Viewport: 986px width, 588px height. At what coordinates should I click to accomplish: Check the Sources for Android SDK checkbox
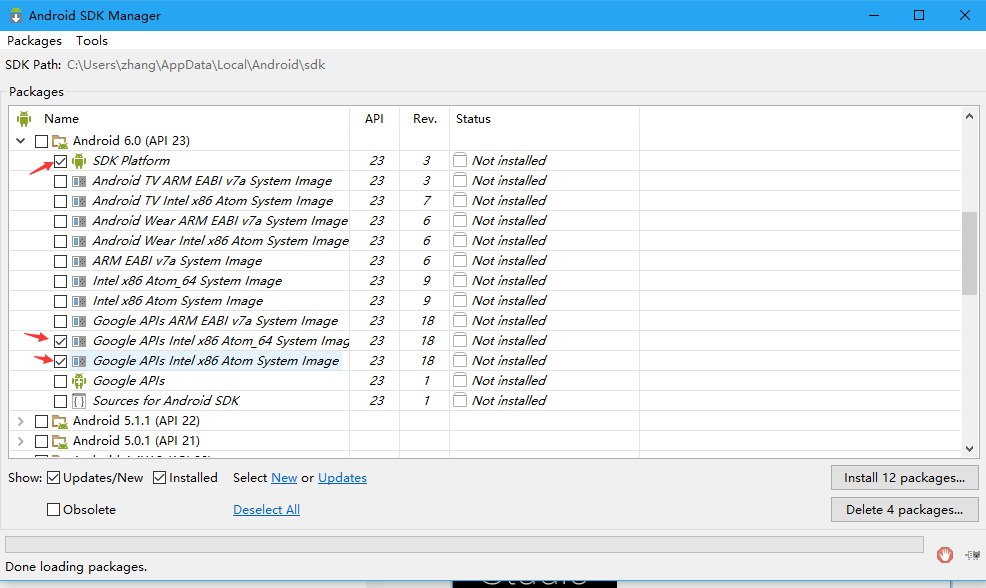[60, 401]
